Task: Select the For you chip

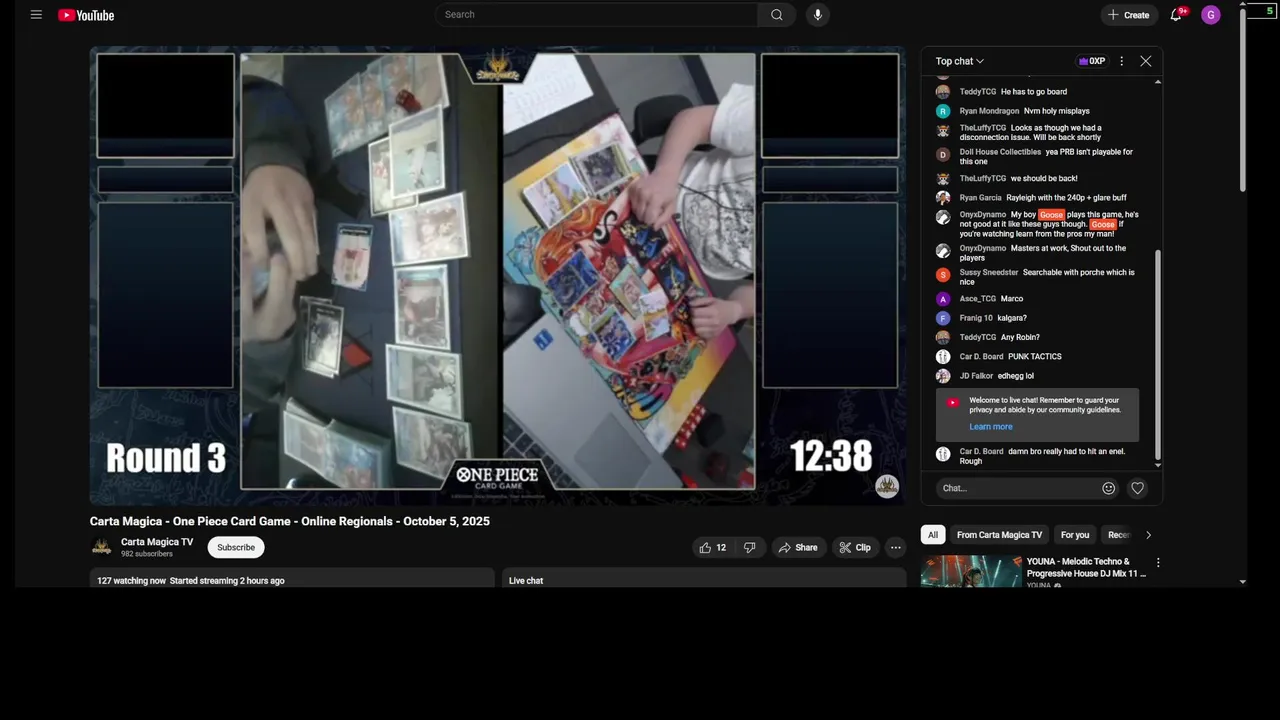Action: tap(1075, 535)
